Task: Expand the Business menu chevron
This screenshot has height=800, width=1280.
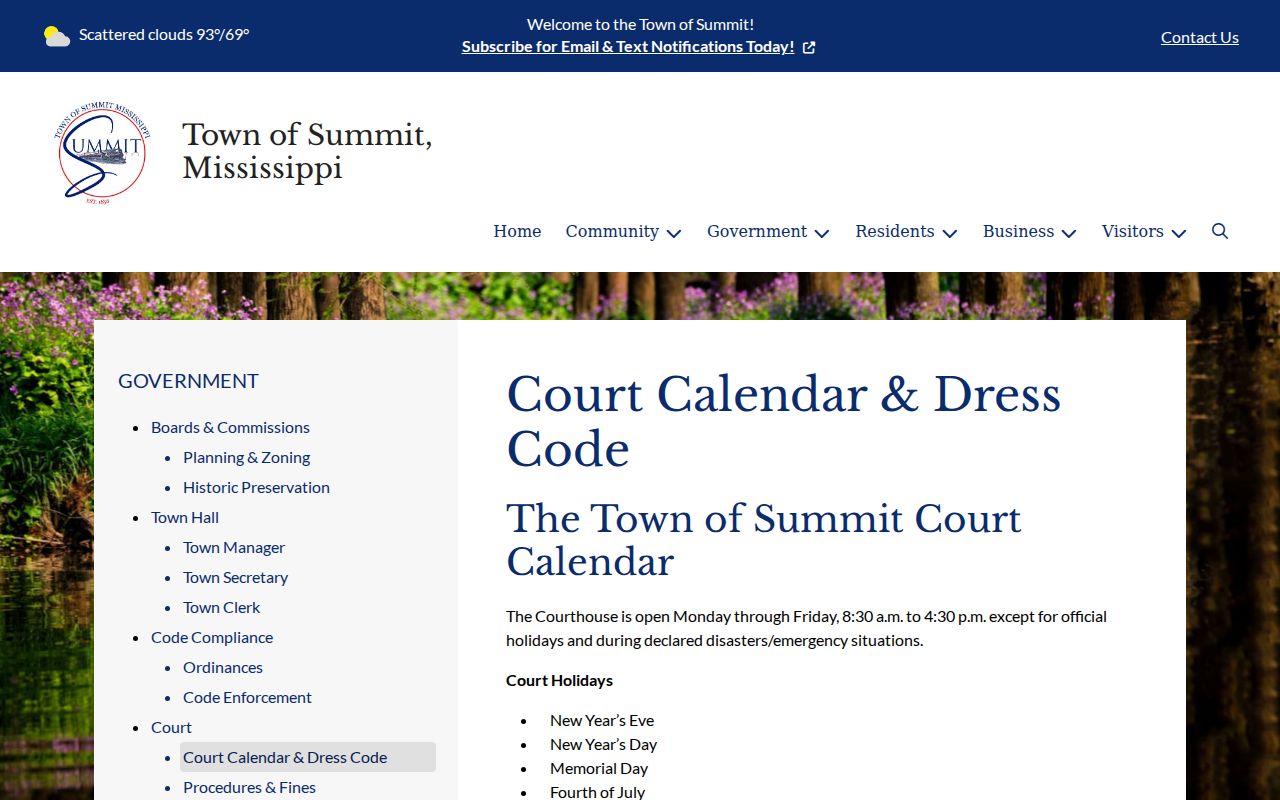Action: point(1069,233)
